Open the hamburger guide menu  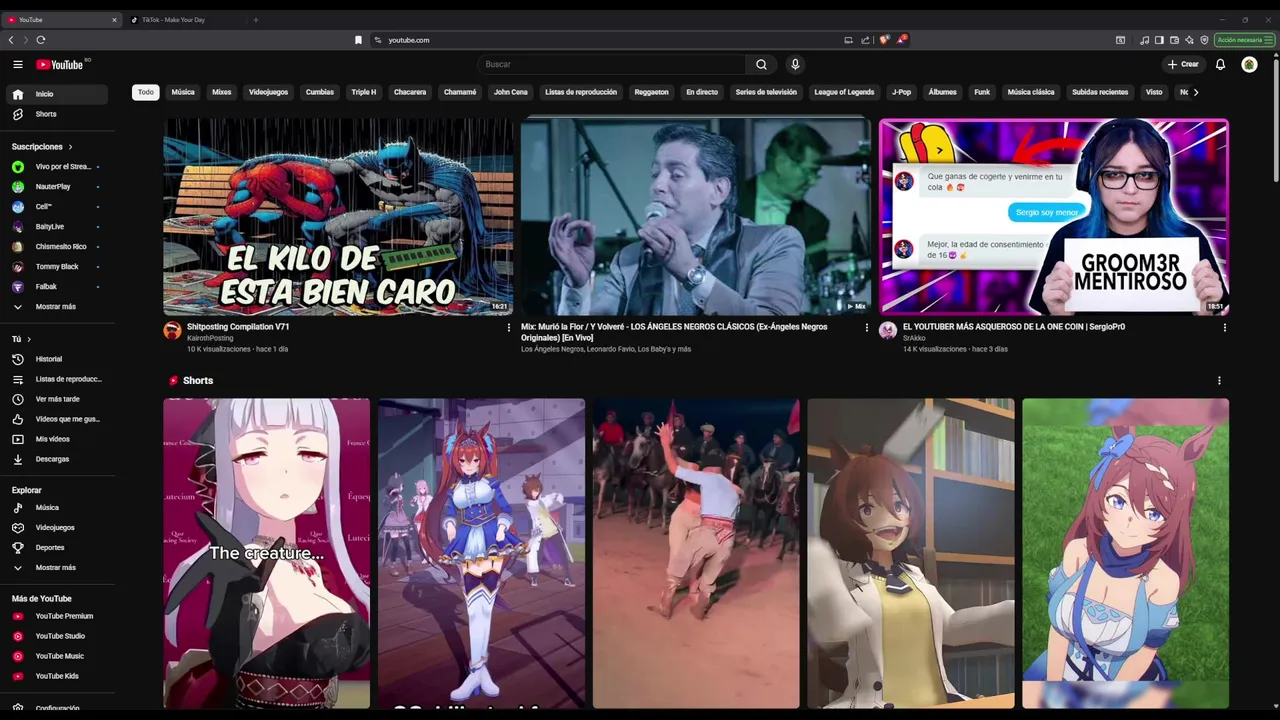click(18, 64)
